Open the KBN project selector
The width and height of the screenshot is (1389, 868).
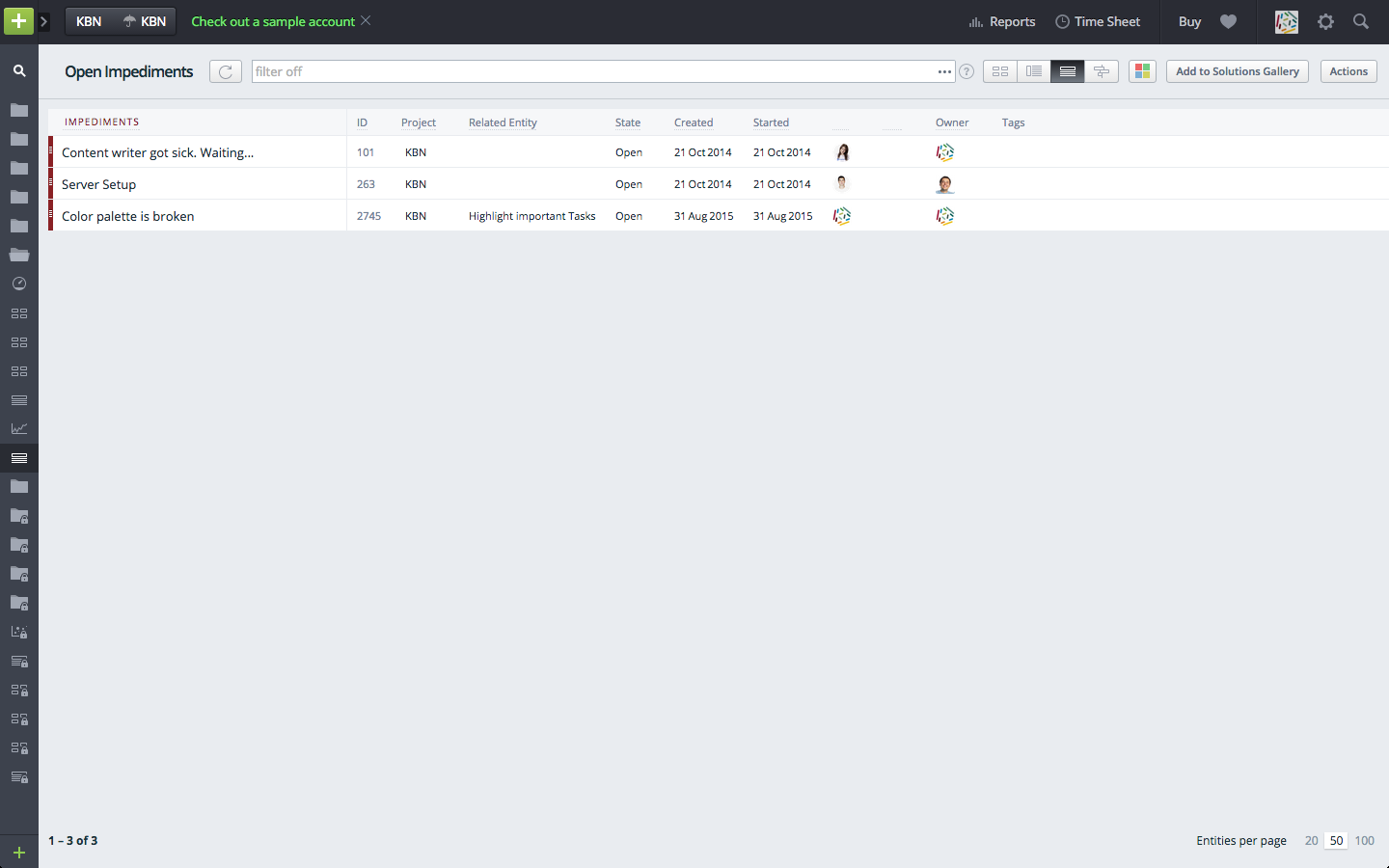(120, 20)
